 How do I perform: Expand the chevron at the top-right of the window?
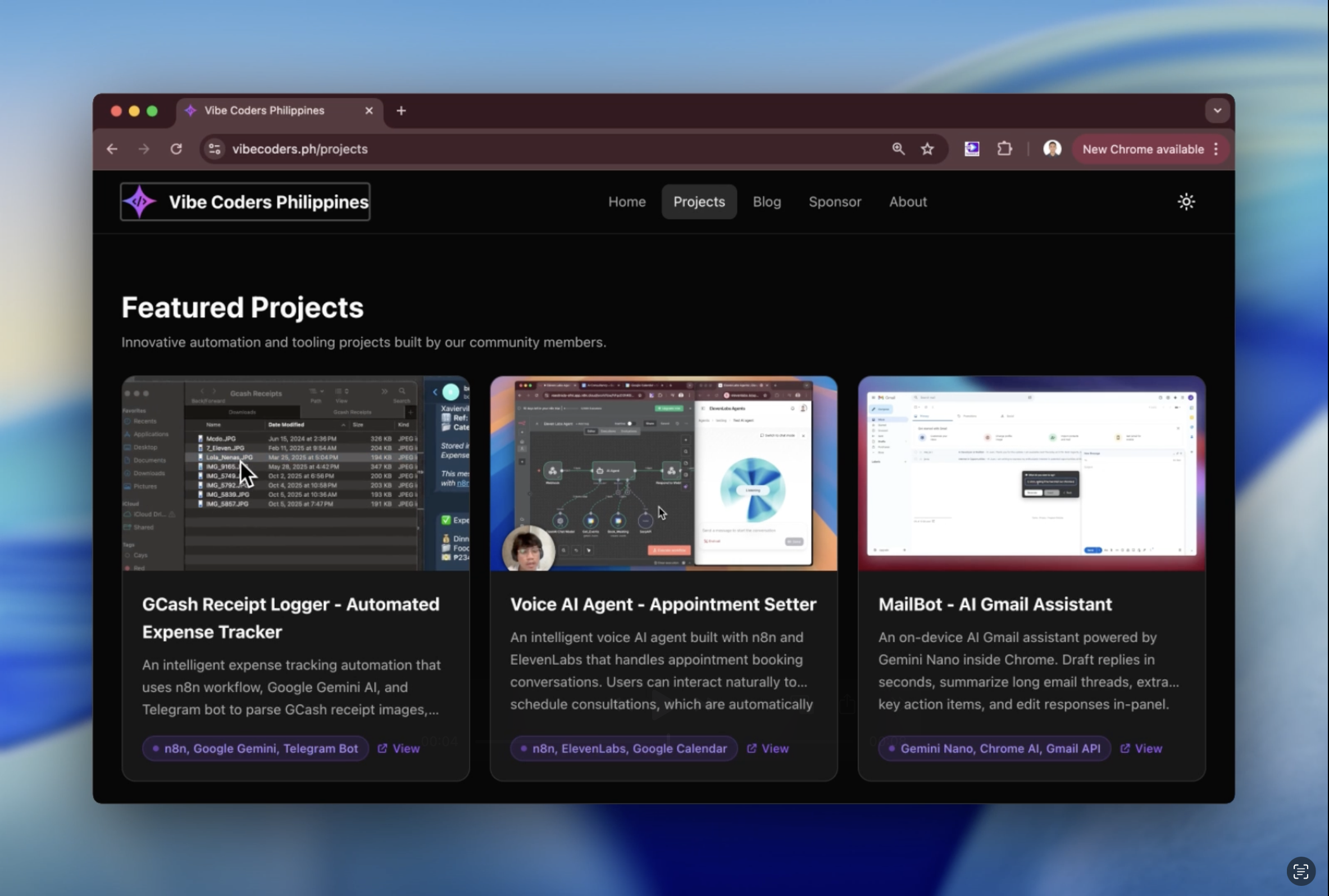1217,110
